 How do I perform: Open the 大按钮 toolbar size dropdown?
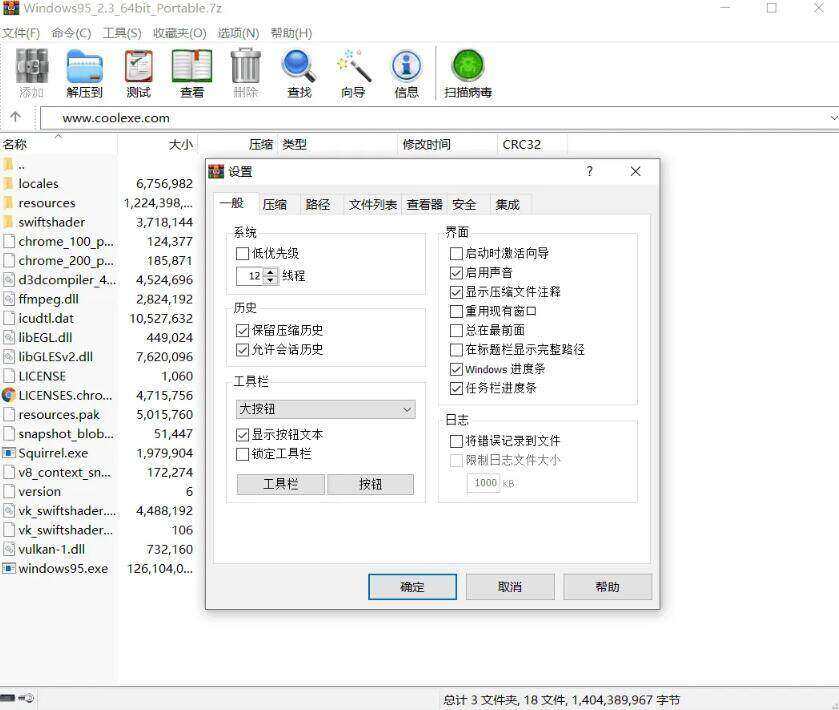pyautogui.click(x=325, y=409)
